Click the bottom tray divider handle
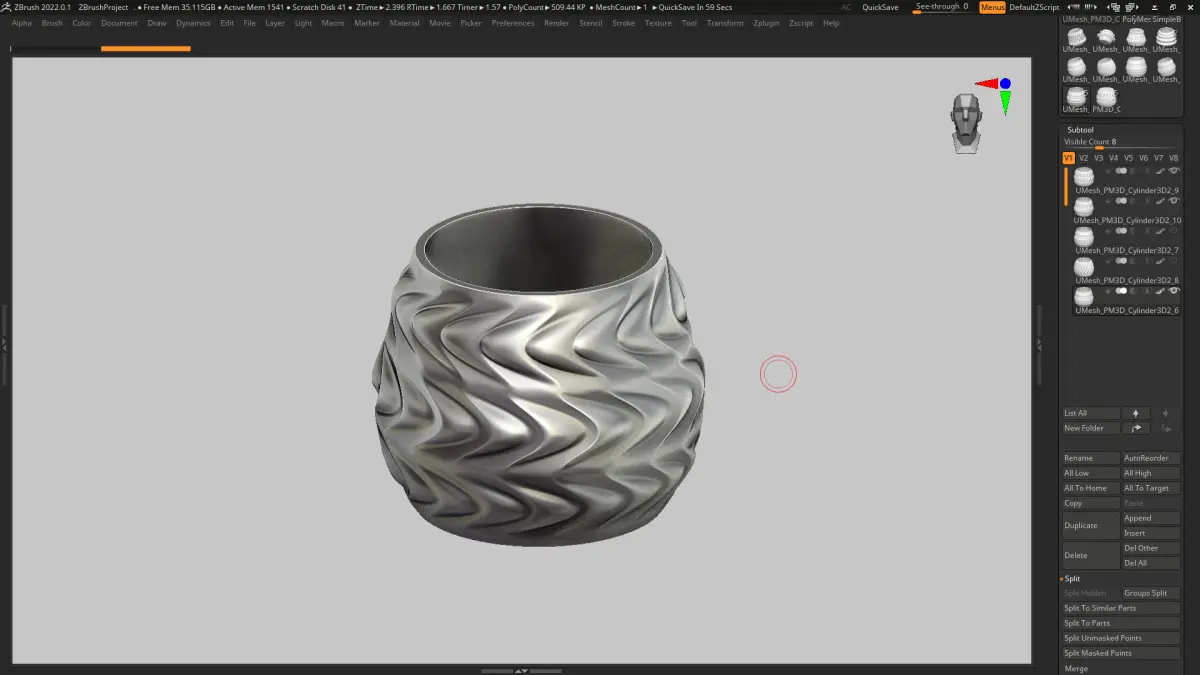 coord(522,670)
